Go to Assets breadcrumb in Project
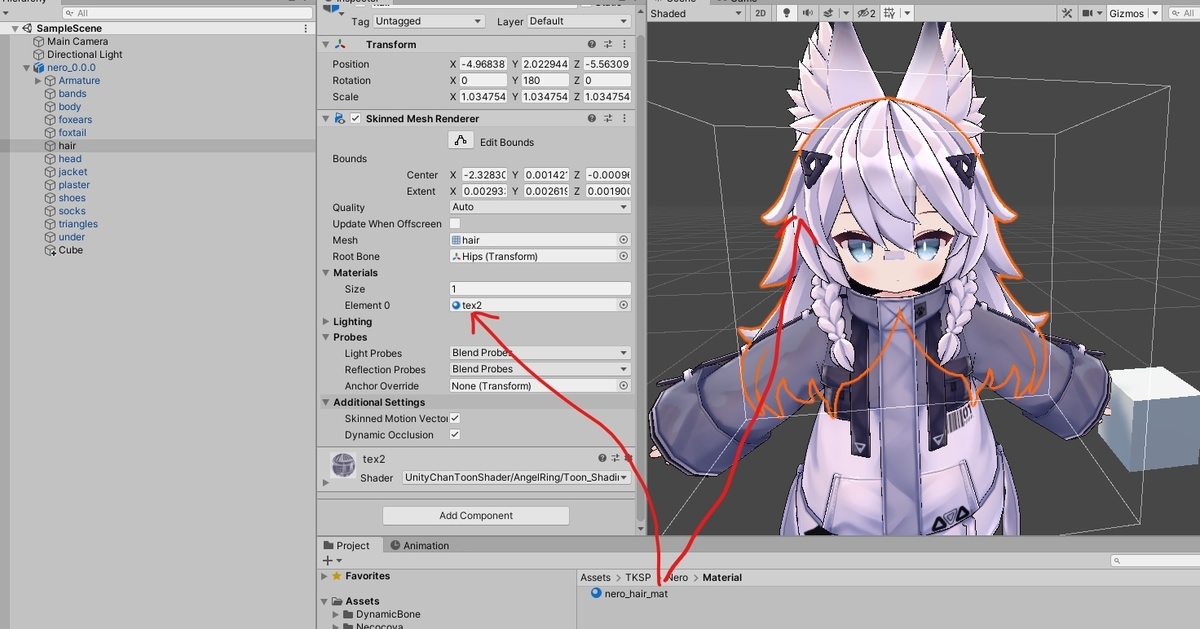The width and height of the screenshot is (1200, 629). pos(596,578)
